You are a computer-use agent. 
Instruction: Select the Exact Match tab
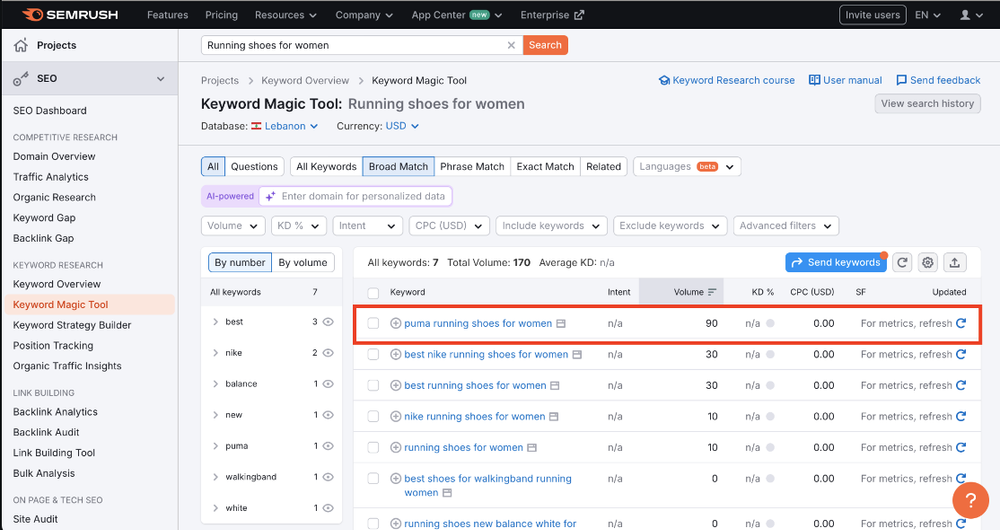[x=545, y=166]
